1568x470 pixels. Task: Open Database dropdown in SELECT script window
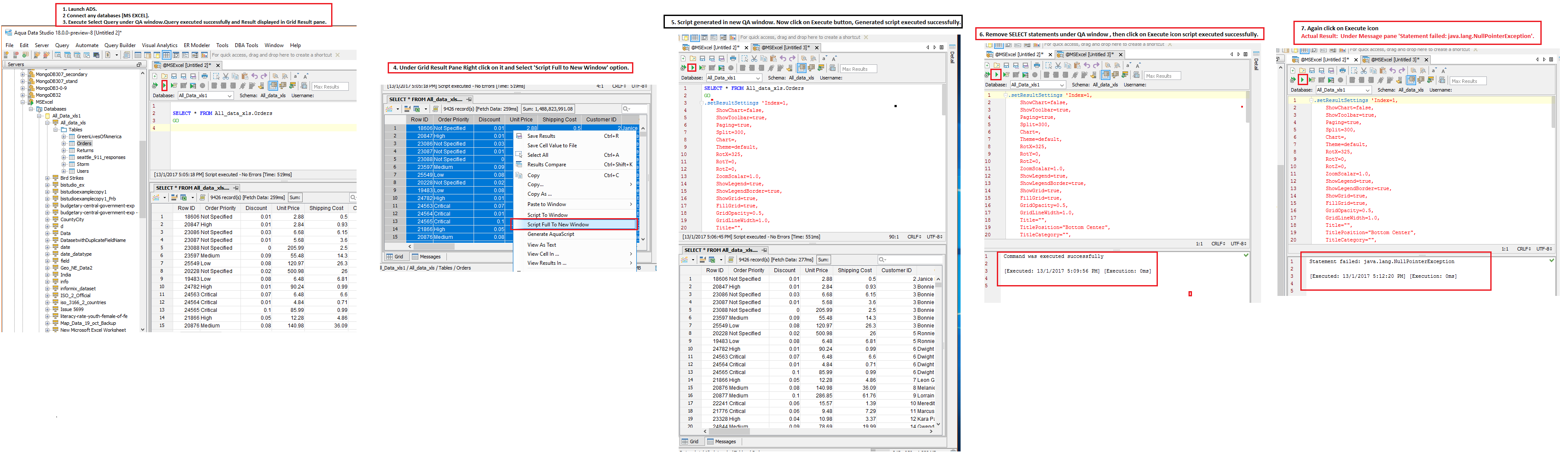[734, 78]
